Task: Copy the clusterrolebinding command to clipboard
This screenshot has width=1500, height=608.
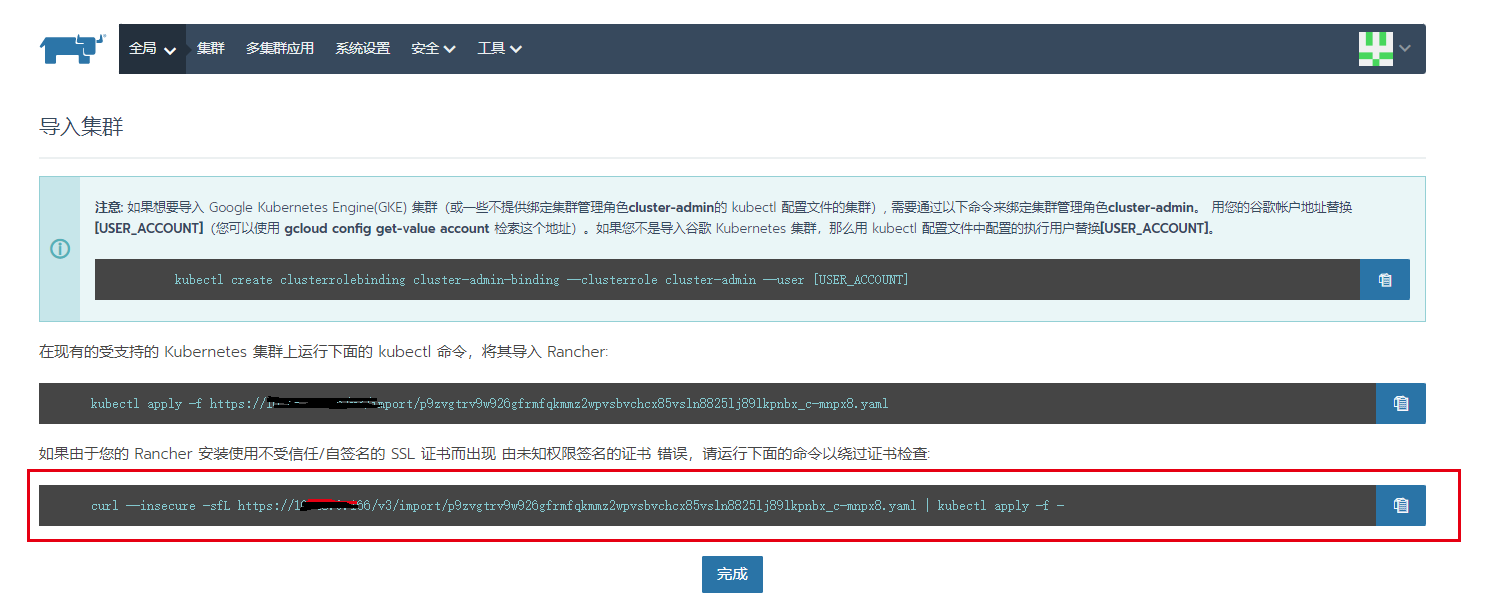Action: tap(1385, 280)
